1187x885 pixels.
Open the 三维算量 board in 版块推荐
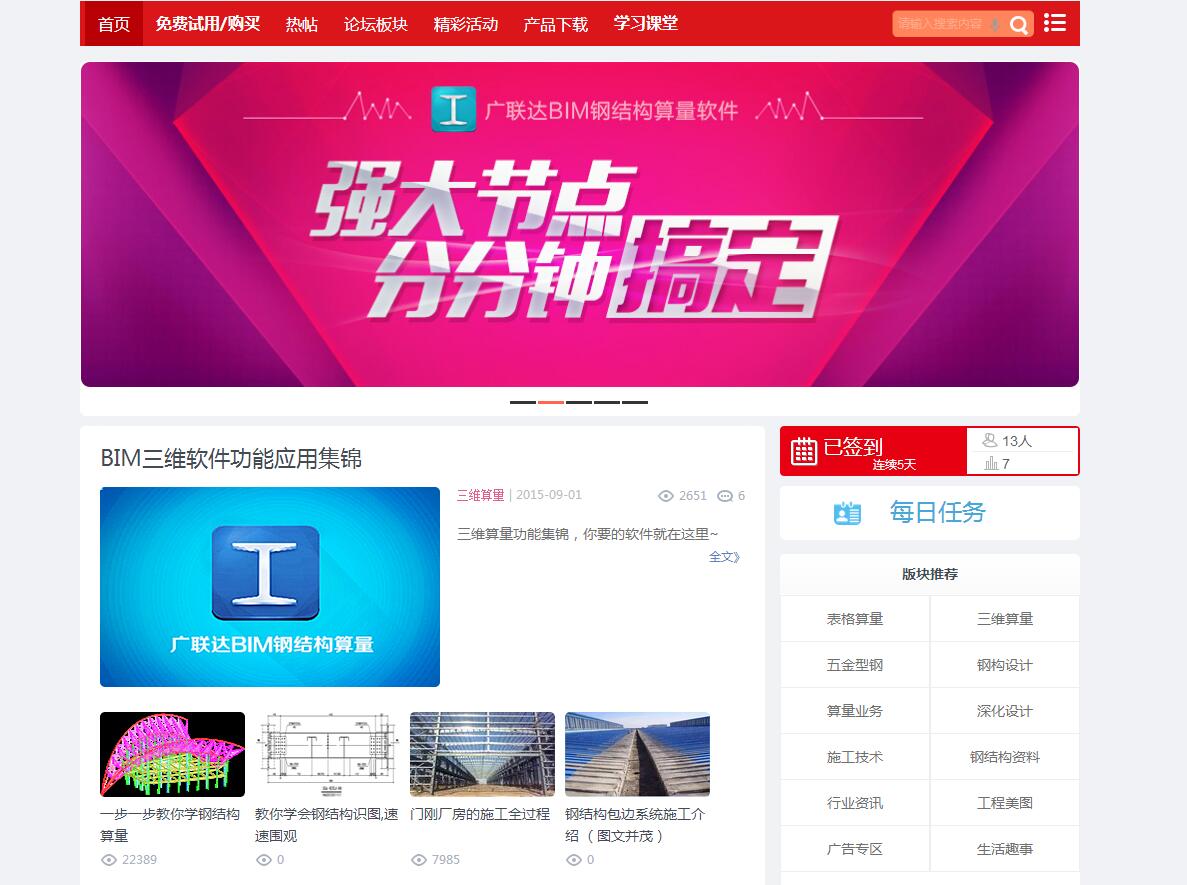point(1005,619)
